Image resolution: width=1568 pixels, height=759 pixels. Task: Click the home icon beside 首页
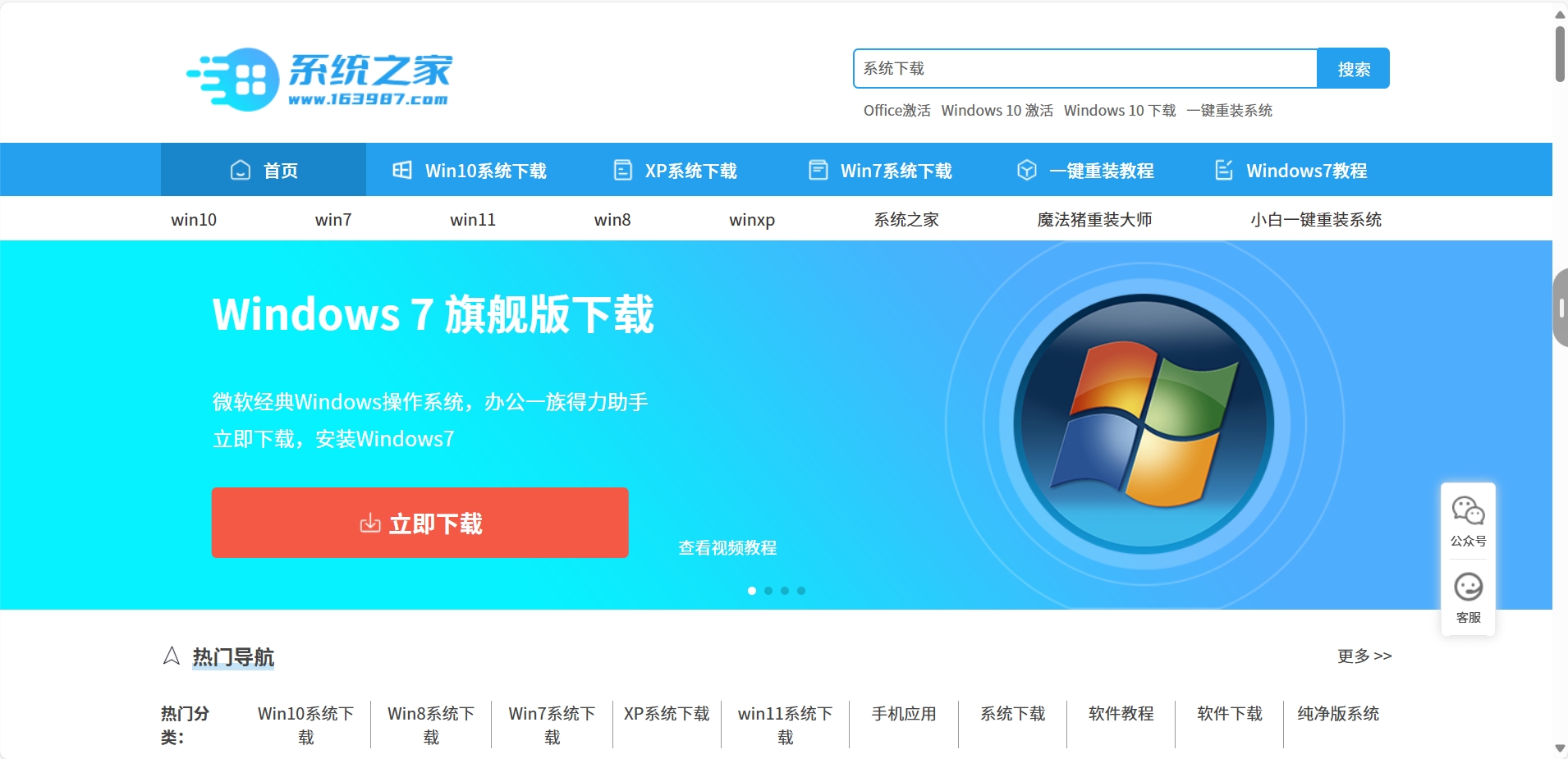tap(241, 170)
